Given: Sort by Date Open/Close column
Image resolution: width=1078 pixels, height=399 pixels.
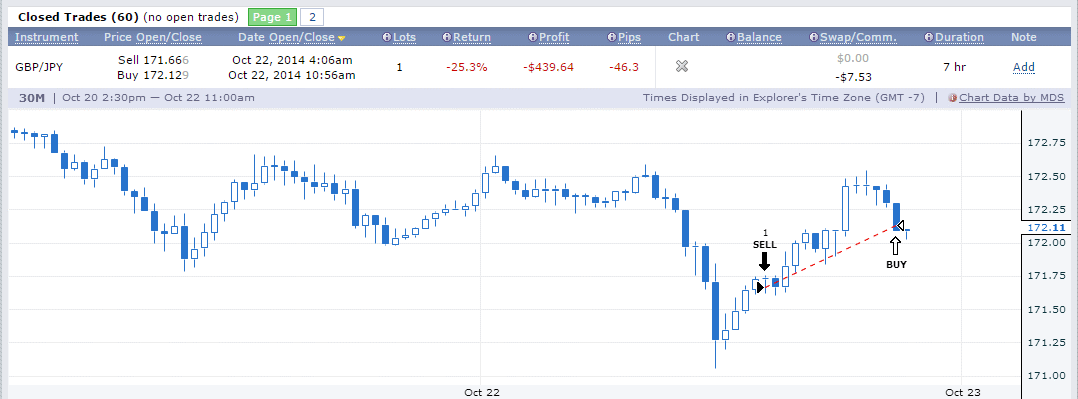Looking at the screenshot, I should coord(286,37).
